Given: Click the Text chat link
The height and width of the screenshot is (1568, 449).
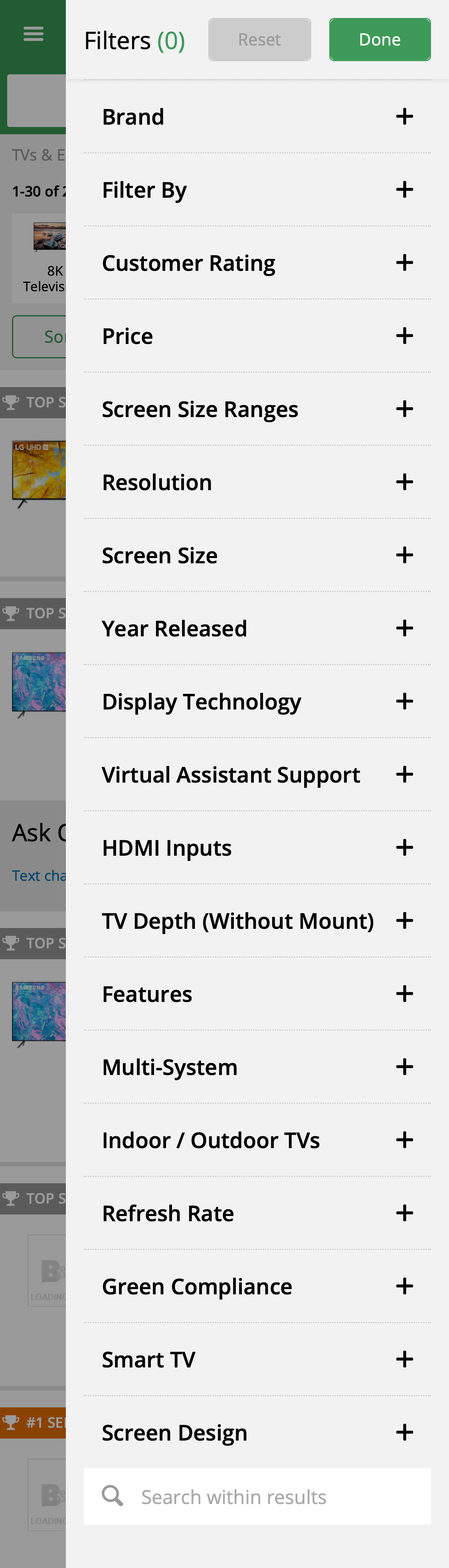Looking at the screenshot, I should click(36, 875).
